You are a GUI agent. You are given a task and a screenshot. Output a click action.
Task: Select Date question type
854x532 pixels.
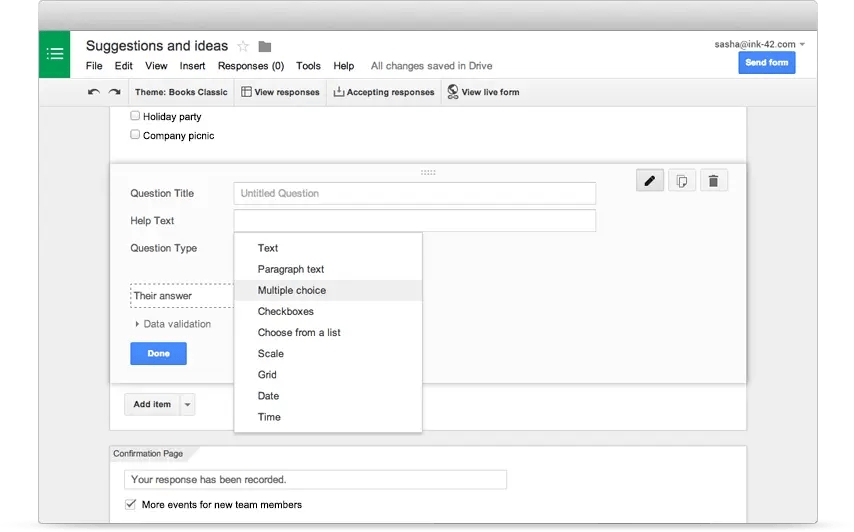(328, 396)
